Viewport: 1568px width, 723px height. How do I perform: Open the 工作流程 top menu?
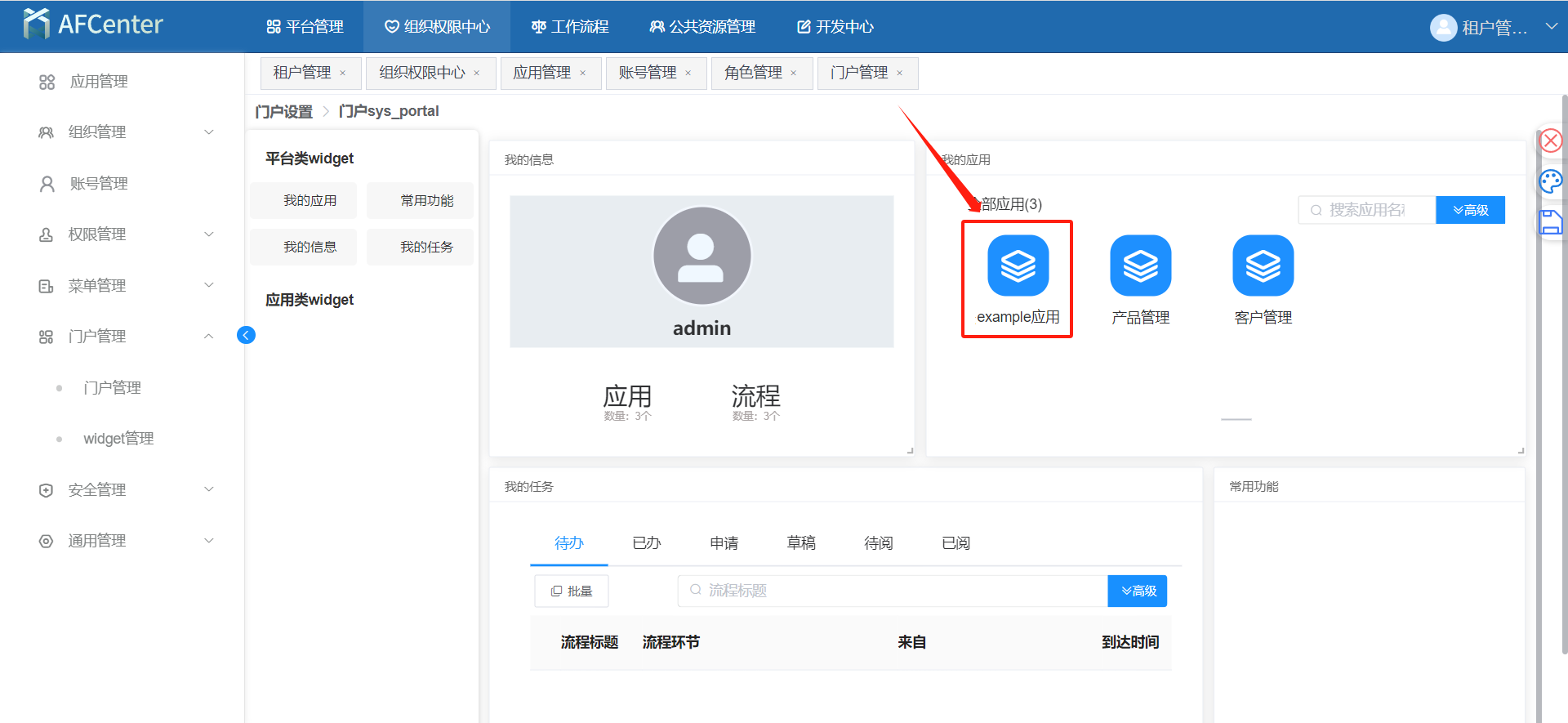(x=570, y=27)
